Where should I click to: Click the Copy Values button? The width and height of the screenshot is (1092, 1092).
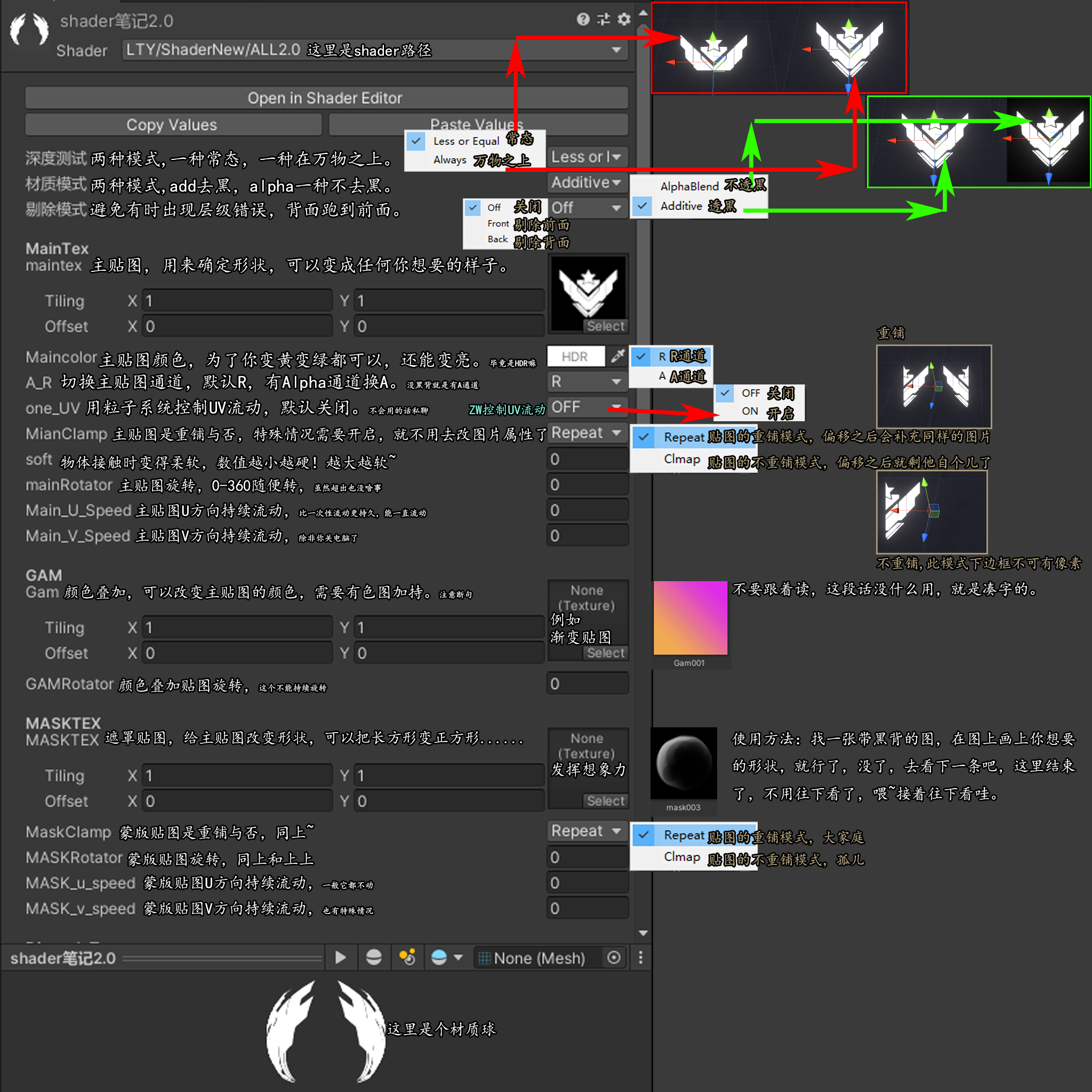(172, 124)
